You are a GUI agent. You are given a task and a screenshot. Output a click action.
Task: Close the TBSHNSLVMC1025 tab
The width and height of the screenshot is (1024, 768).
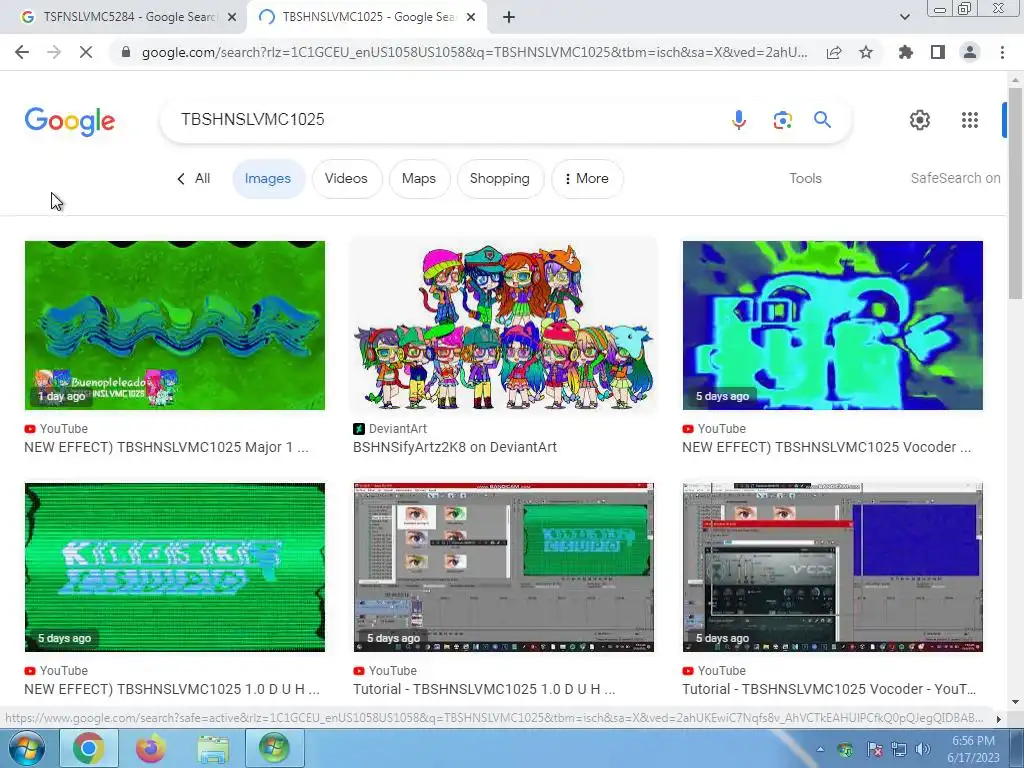click(x=471, y=17)
